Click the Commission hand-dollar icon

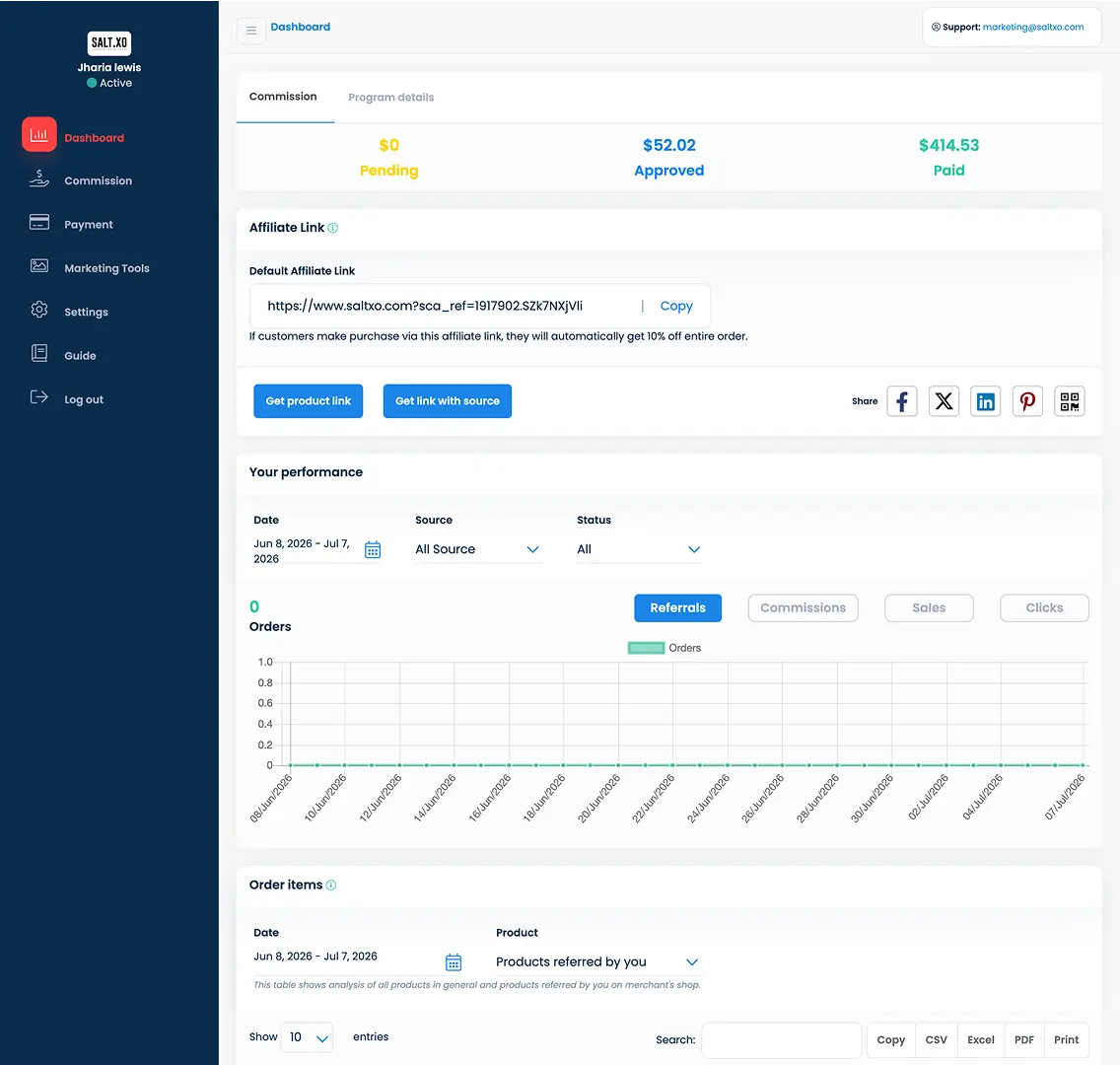click(39, 178)
